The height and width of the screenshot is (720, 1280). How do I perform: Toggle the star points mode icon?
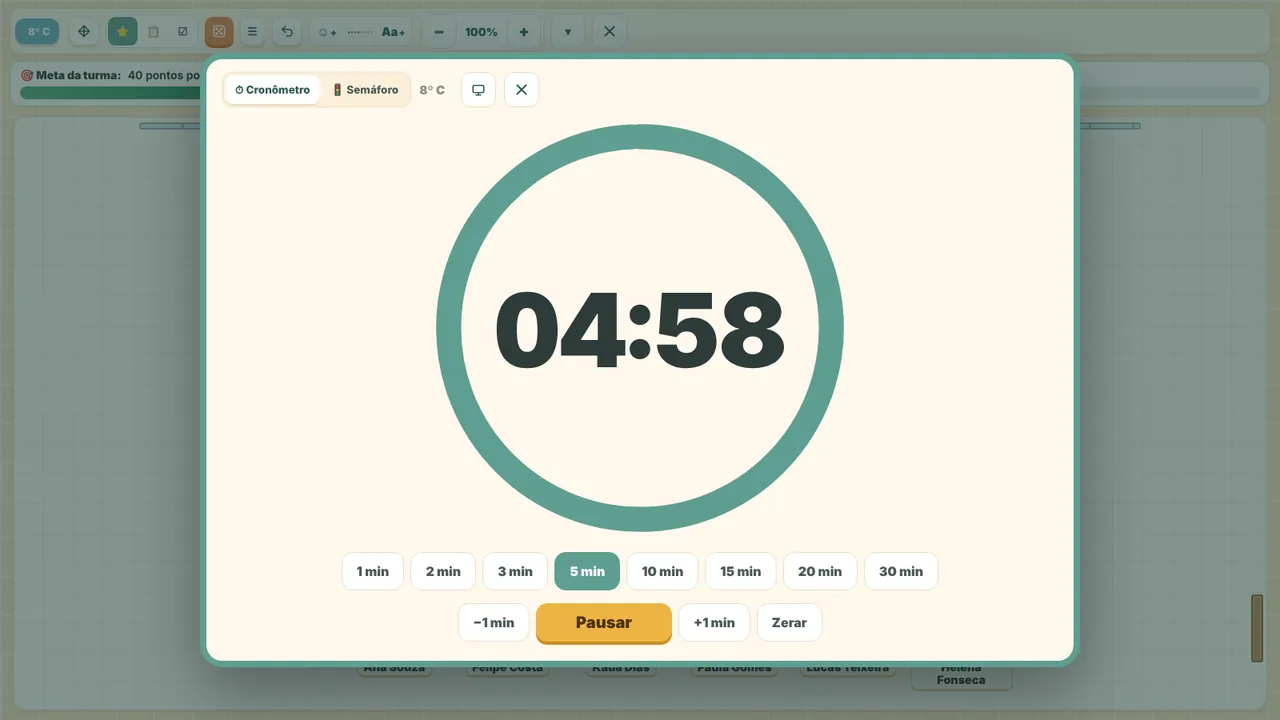coord(122,32)
